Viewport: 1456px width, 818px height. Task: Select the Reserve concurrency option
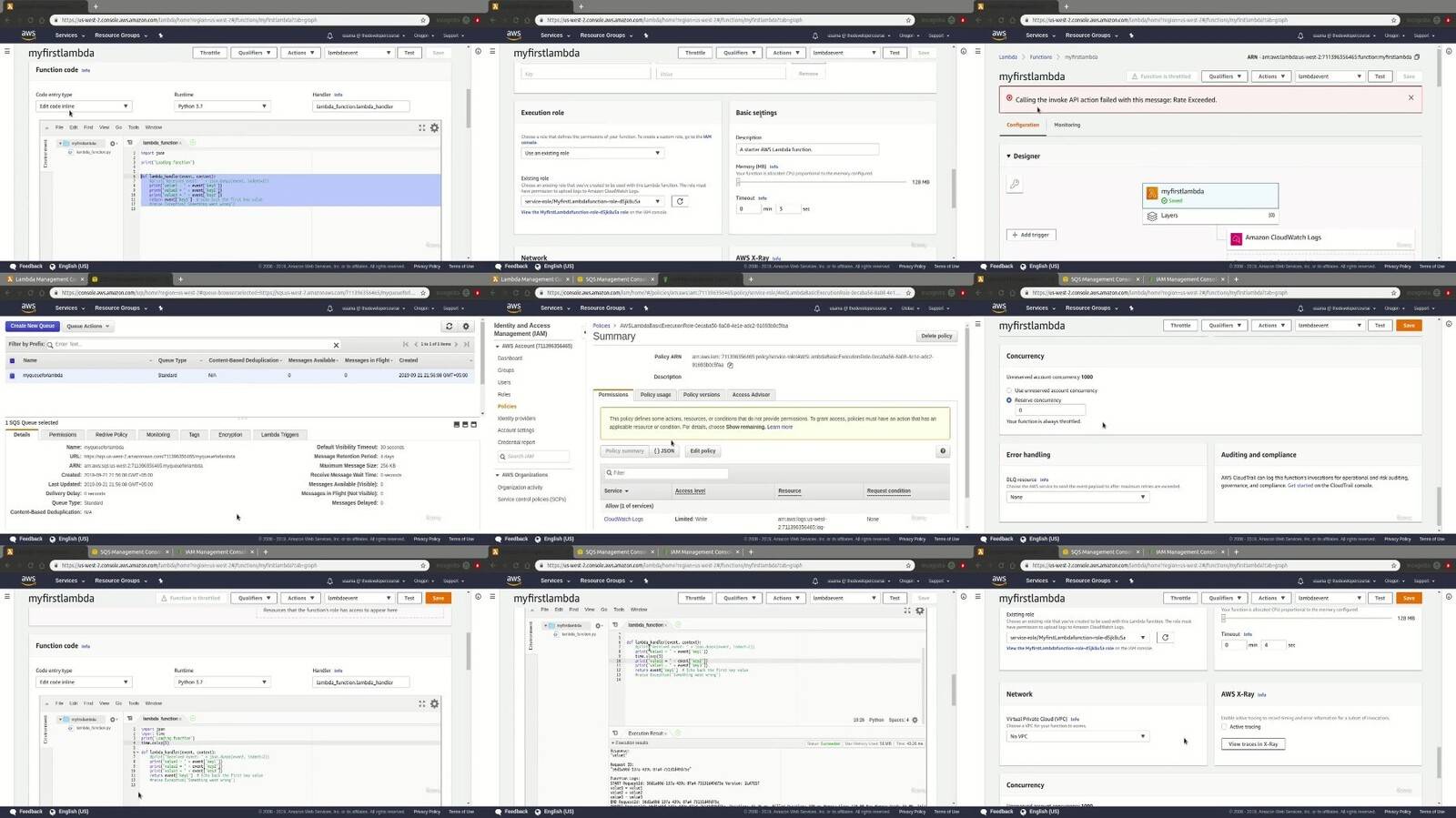[x=1009, y=400]
